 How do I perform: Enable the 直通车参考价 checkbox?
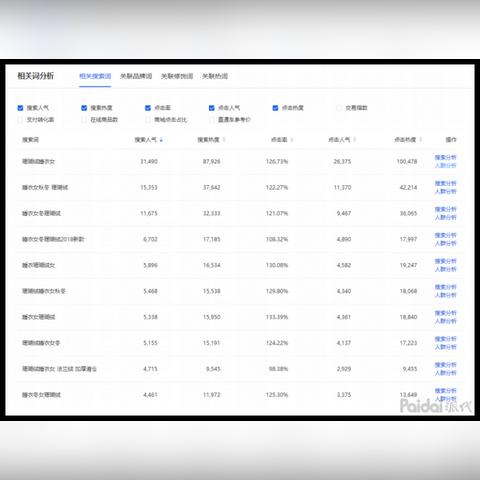[x=212, y=120]
